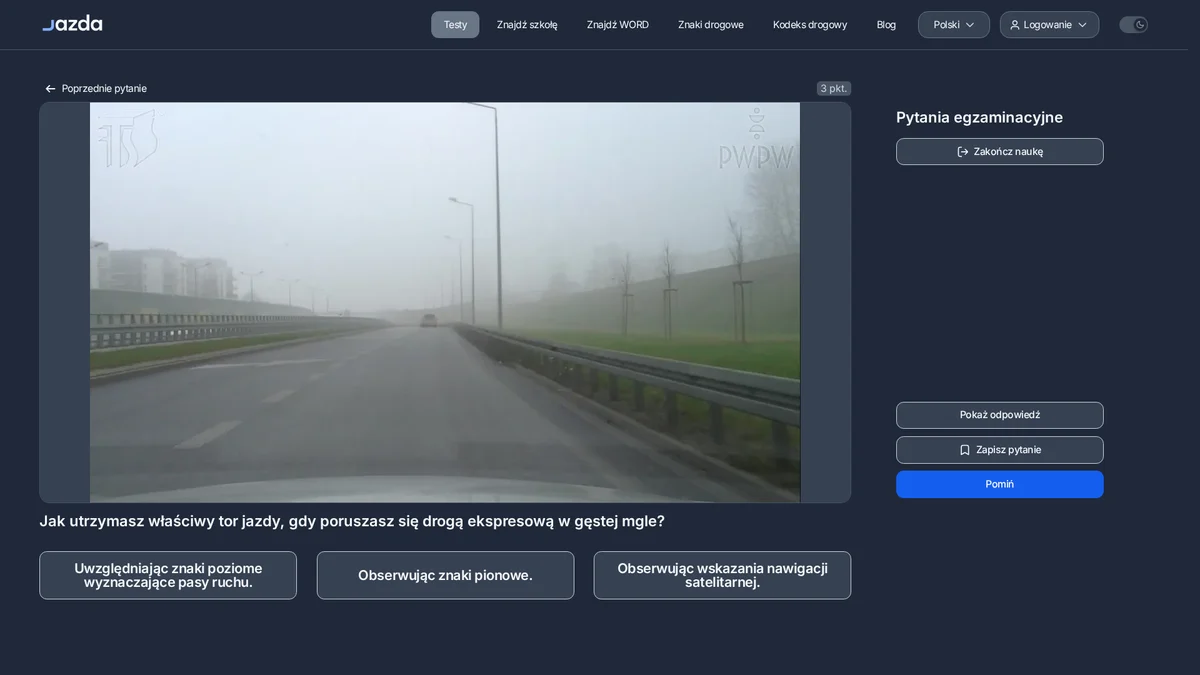Open Znajdź WORD page
The image size is (1200, 675).
pyautogui.click(x=618, y=25)
